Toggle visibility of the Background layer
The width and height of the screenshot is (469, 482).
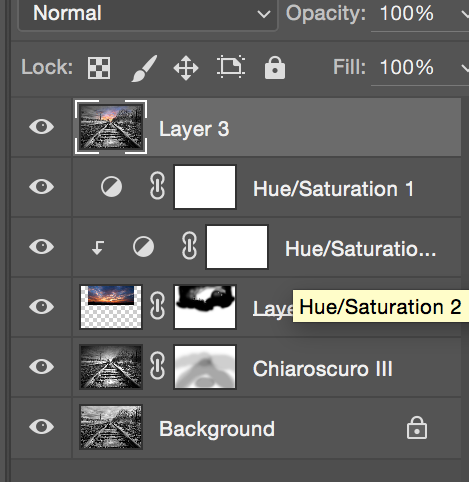click(41, 427)
